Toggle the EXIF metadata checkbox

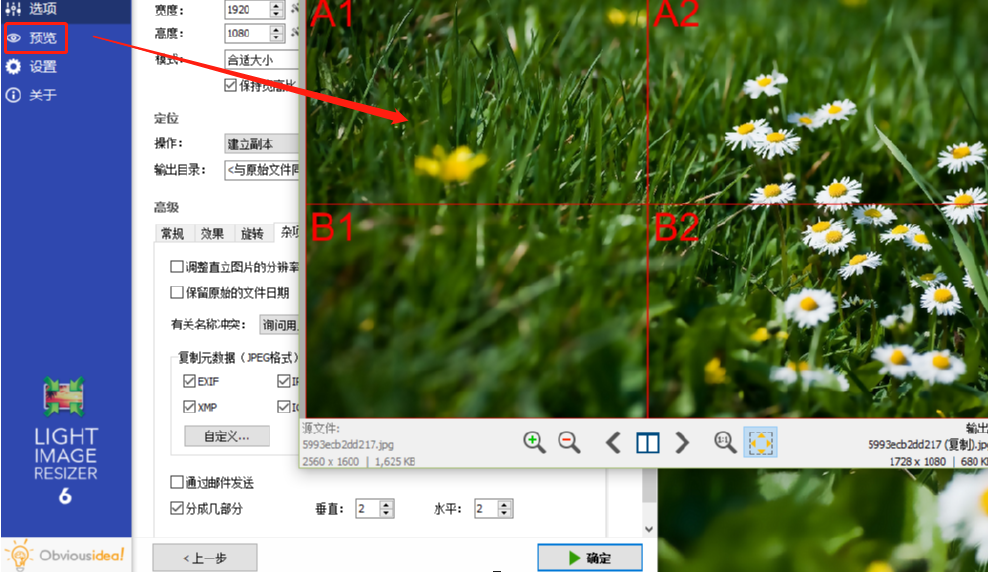(189, 381)
